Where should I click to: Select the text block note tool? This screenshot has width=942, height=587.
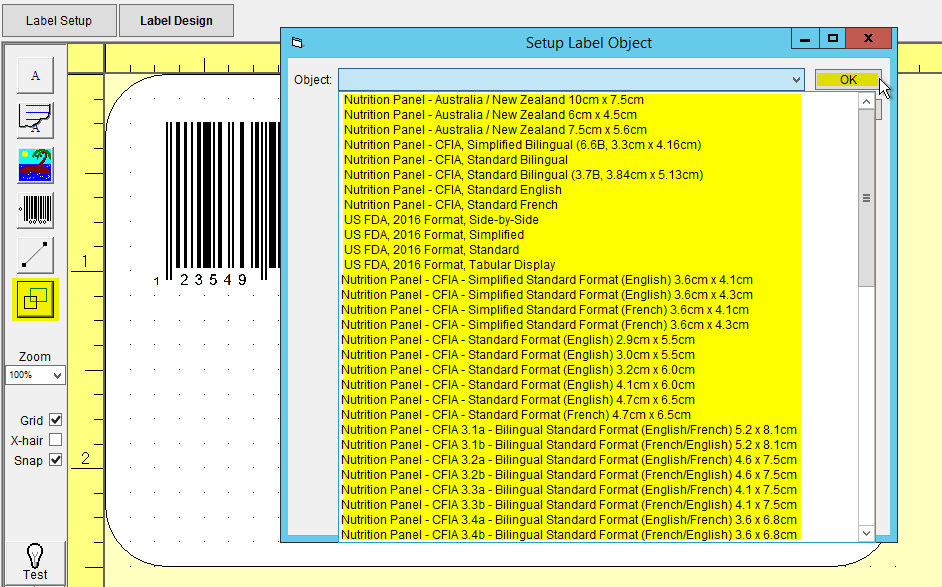click(x=35, y=120)
